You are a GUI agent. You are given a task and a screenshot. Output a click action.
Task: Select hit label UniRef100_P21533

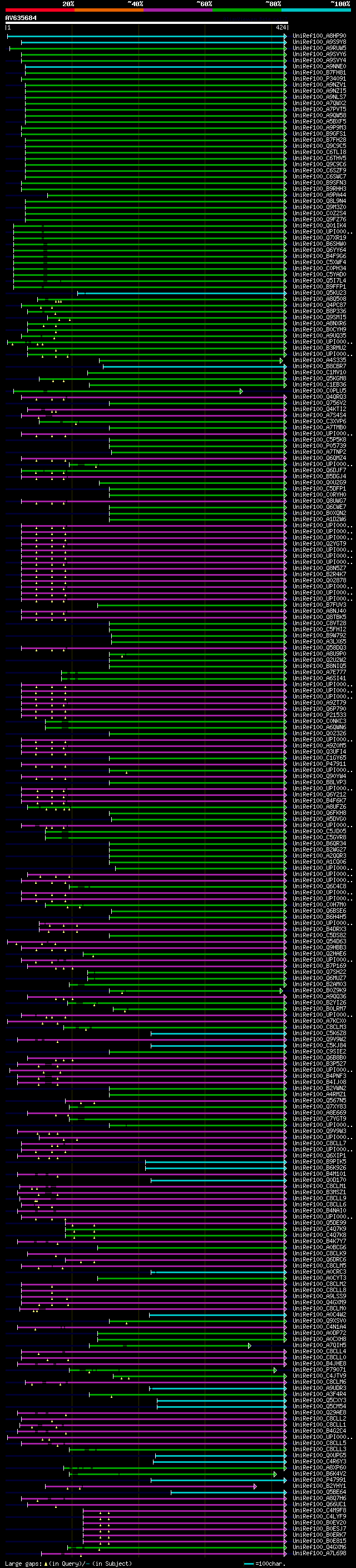319,715
